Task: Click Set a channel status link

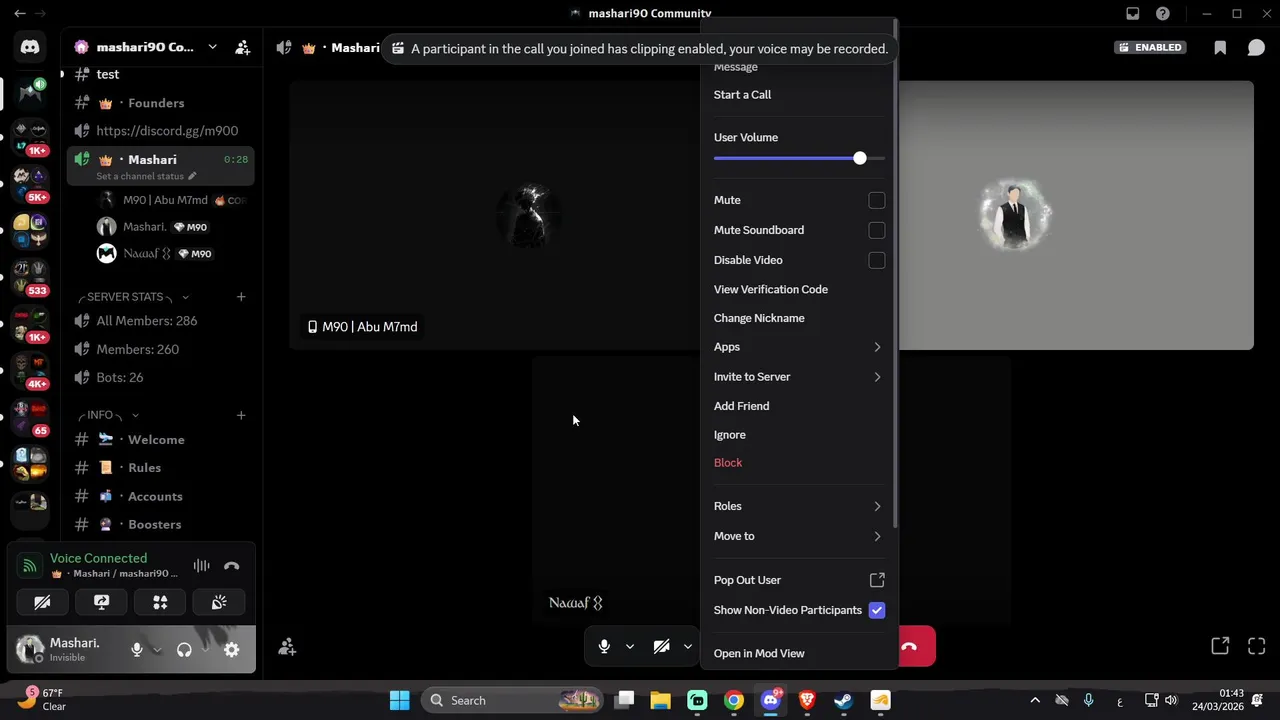Action: point(146,176)
